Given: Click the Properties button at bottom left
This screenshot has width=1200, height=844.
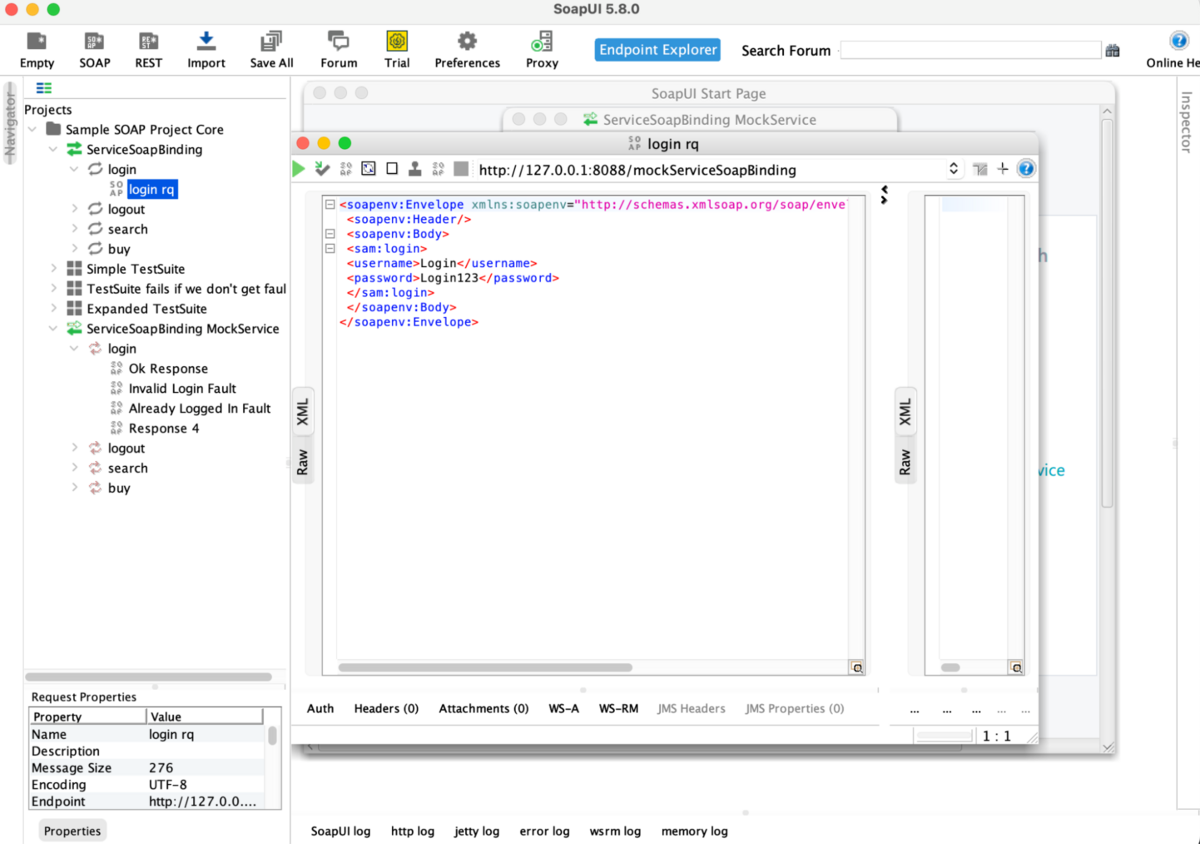Looking at the screenshot, I should (x=72, y=831).
